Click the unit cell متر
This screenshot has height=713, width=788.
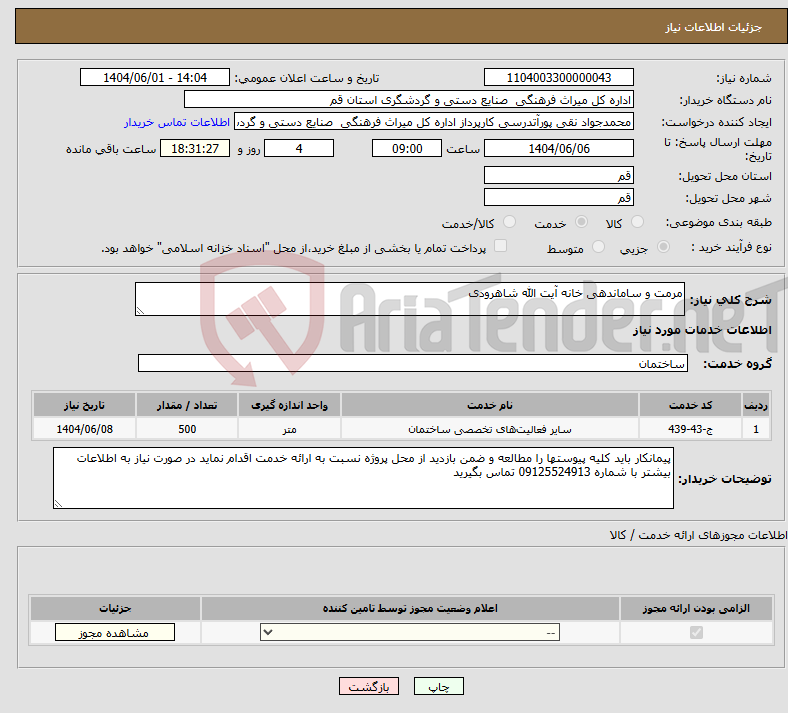(x=289, y=429)
